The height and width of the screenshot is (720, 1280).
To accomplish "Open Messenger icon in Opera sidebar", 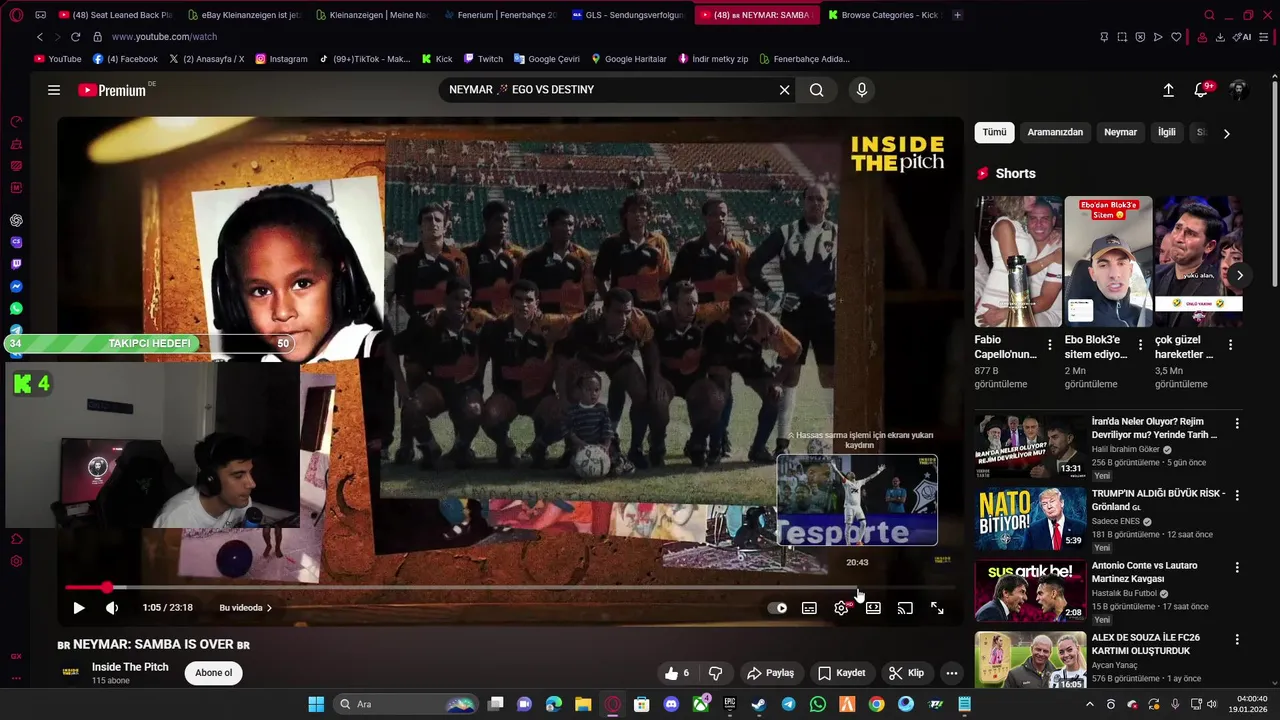I will pos(16,286).
